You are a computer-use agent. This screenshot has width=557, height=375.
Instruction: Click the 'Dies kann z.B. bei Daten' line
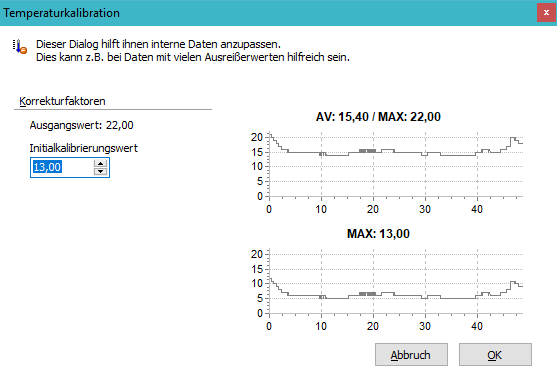tap(193, 57)
